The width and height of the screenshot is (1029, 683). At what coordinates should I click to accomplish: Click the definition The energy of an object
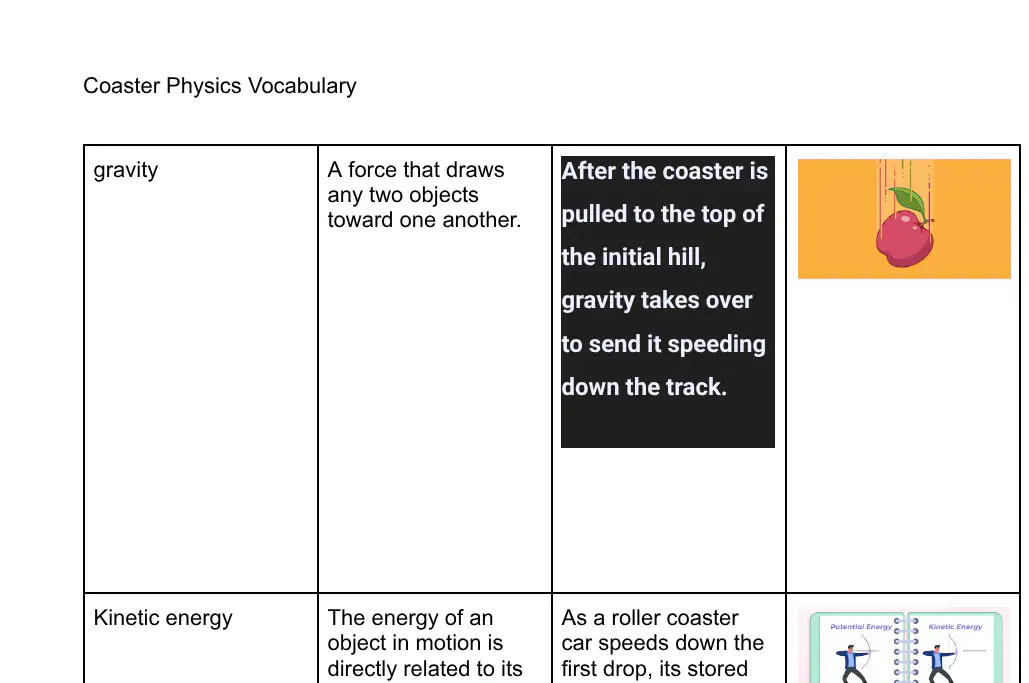[425, 643]
